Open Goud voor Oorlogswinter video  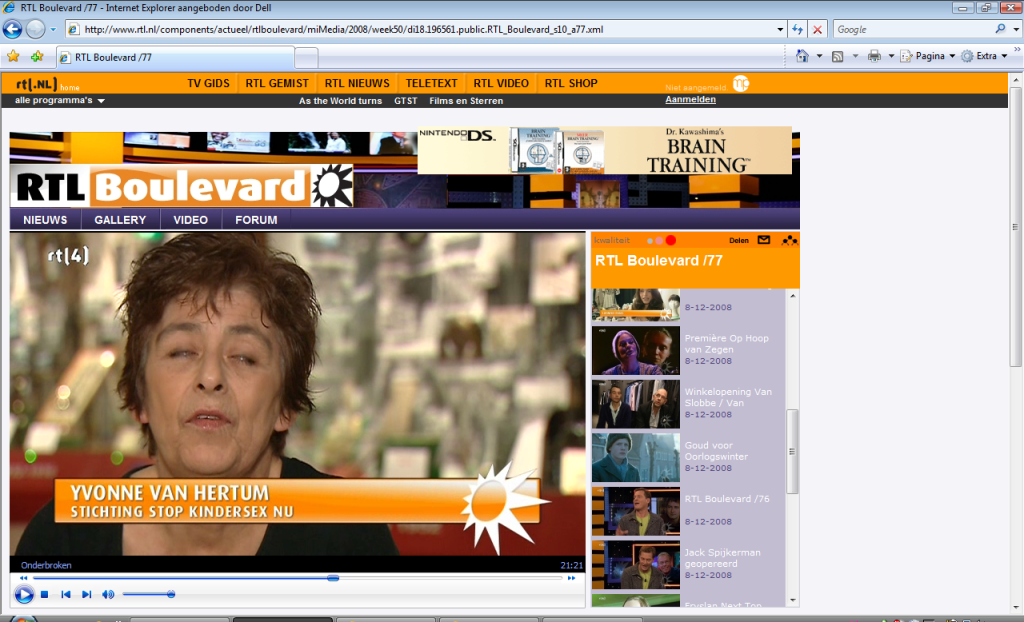pyautogui.click(x=636, y=457)
